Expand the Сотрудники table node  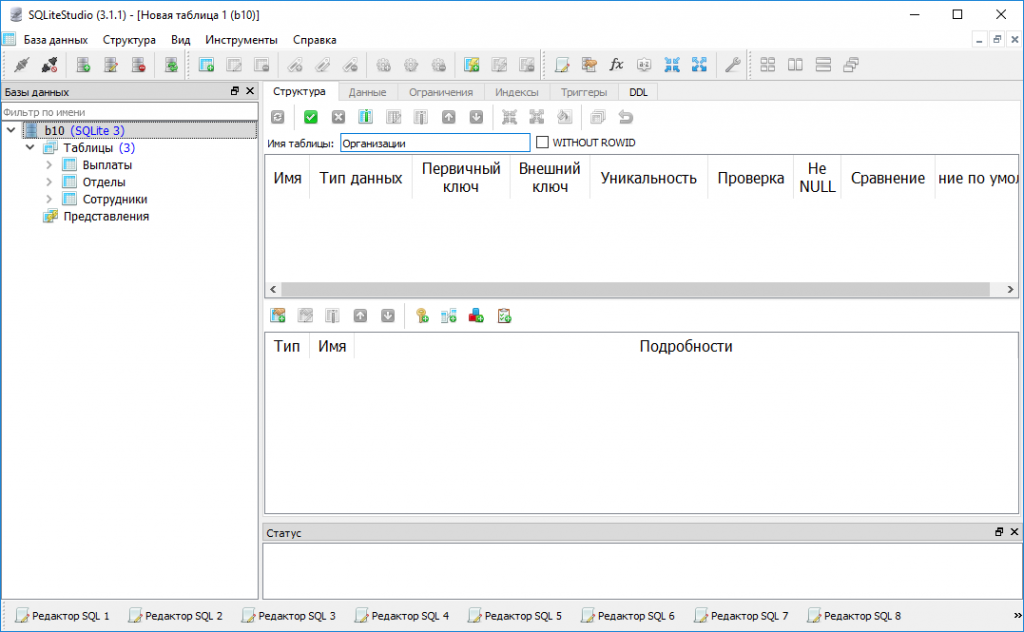click(49, 198)
